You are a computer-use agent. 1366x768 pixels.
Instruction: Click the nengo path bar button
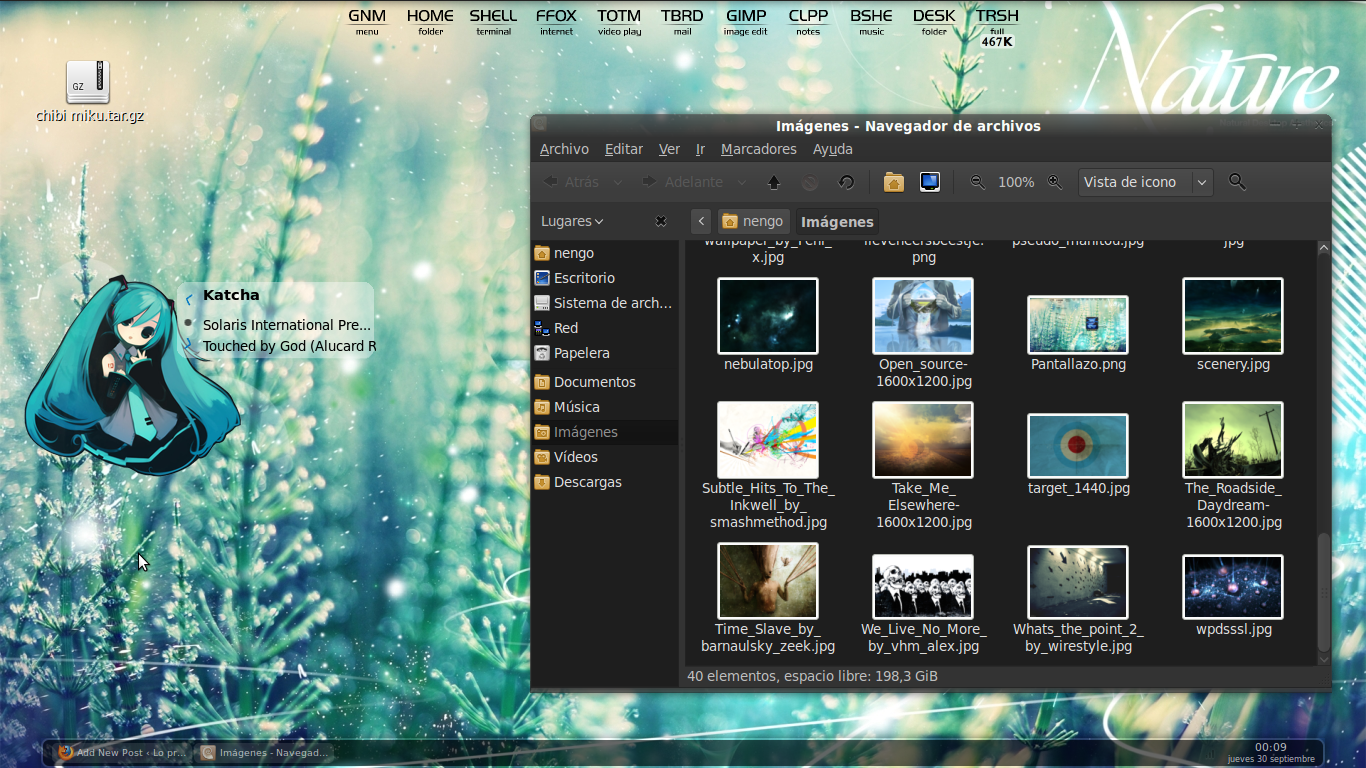(753, 222)
